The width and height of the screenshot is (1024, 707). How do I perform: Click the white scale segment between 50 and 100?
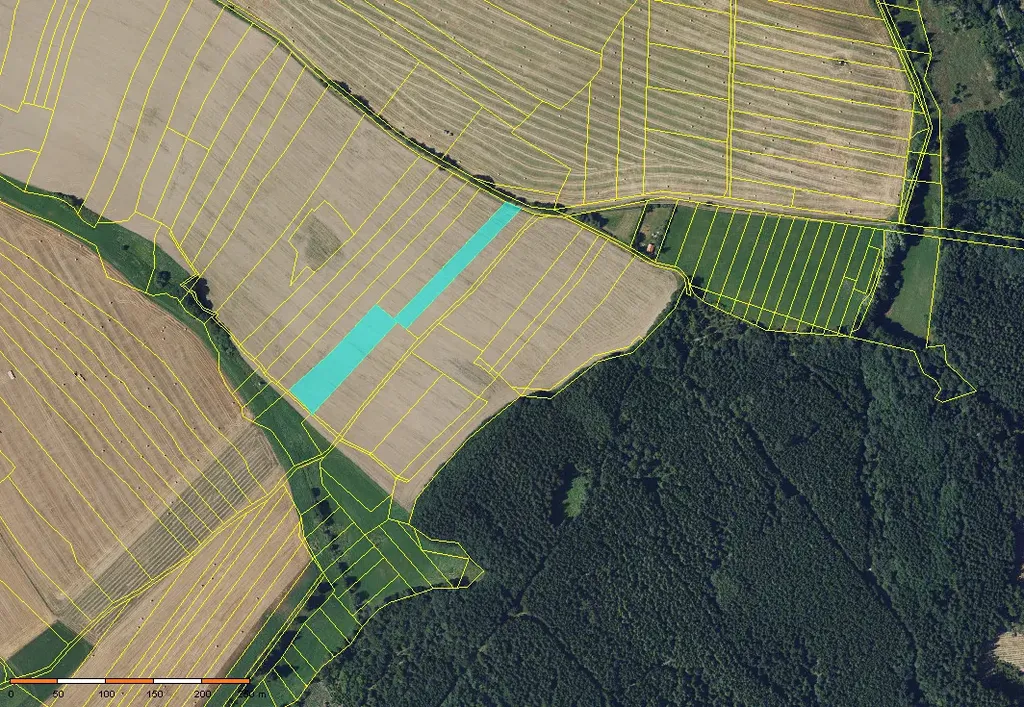[82, 681]
